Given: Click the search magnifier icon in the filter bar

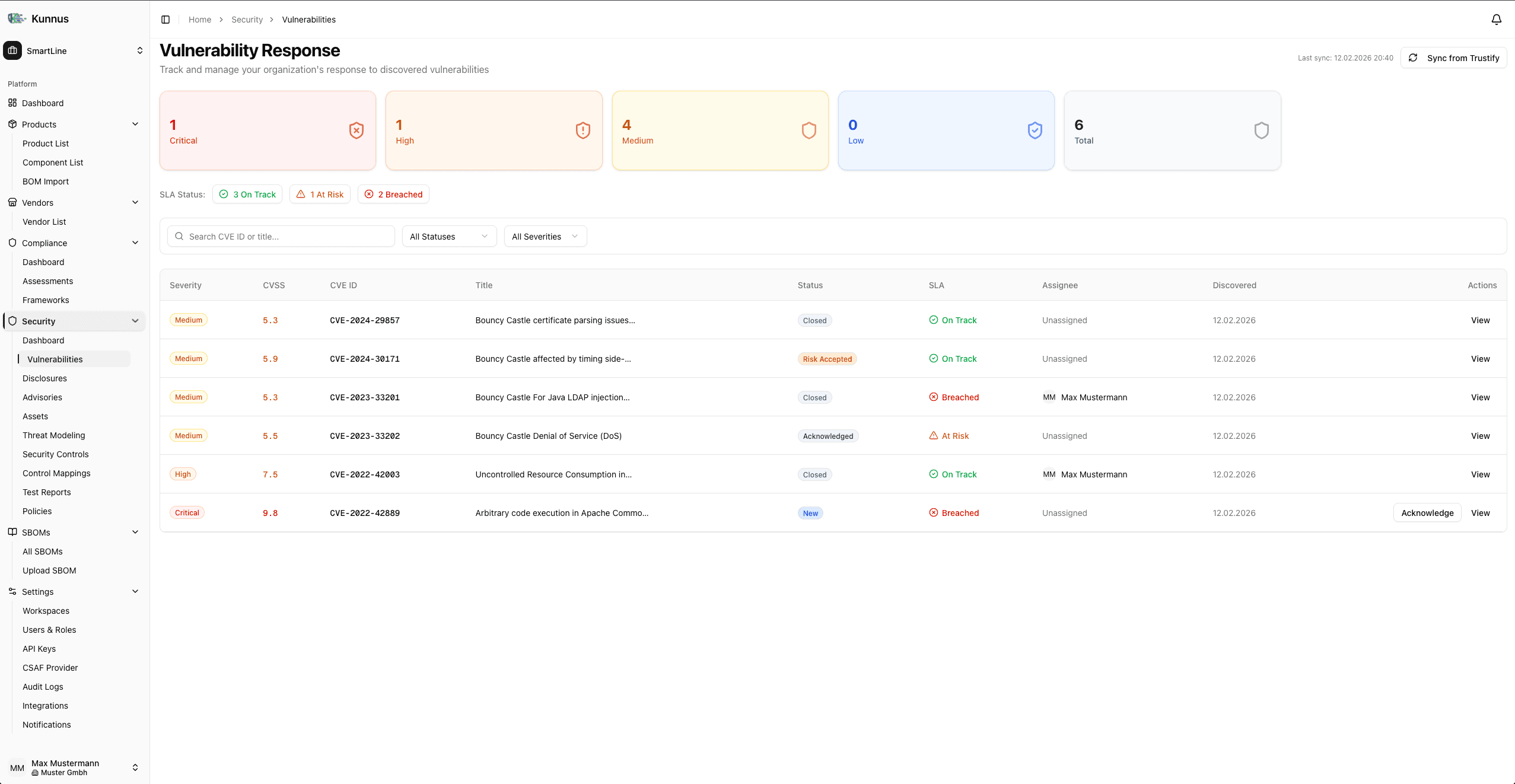Looking at the screenshot, I should (x=180, y=235).
